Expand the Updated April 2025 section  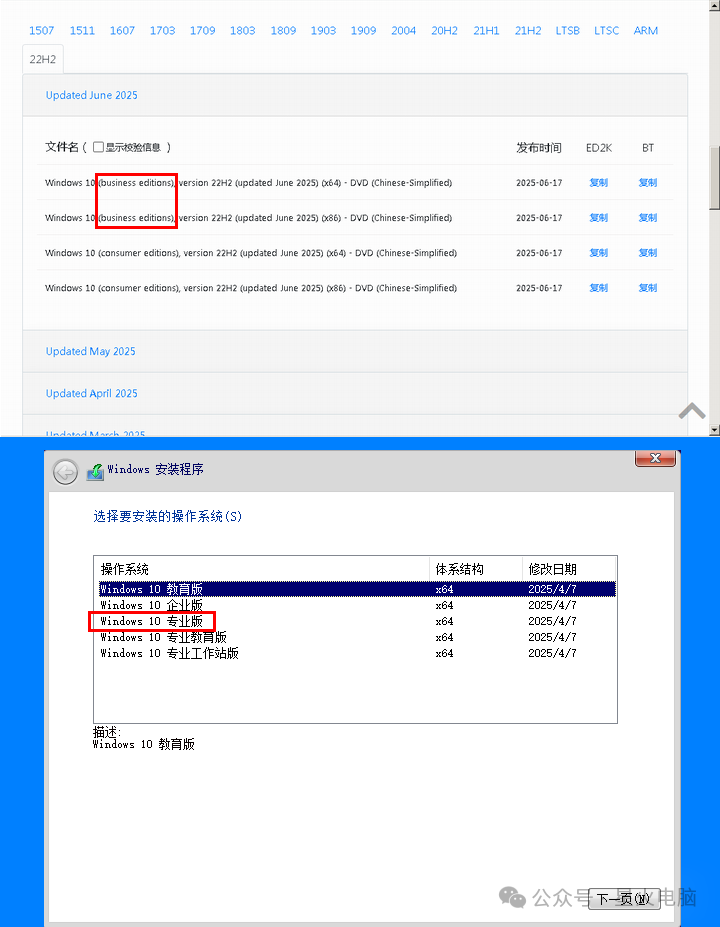92,393
